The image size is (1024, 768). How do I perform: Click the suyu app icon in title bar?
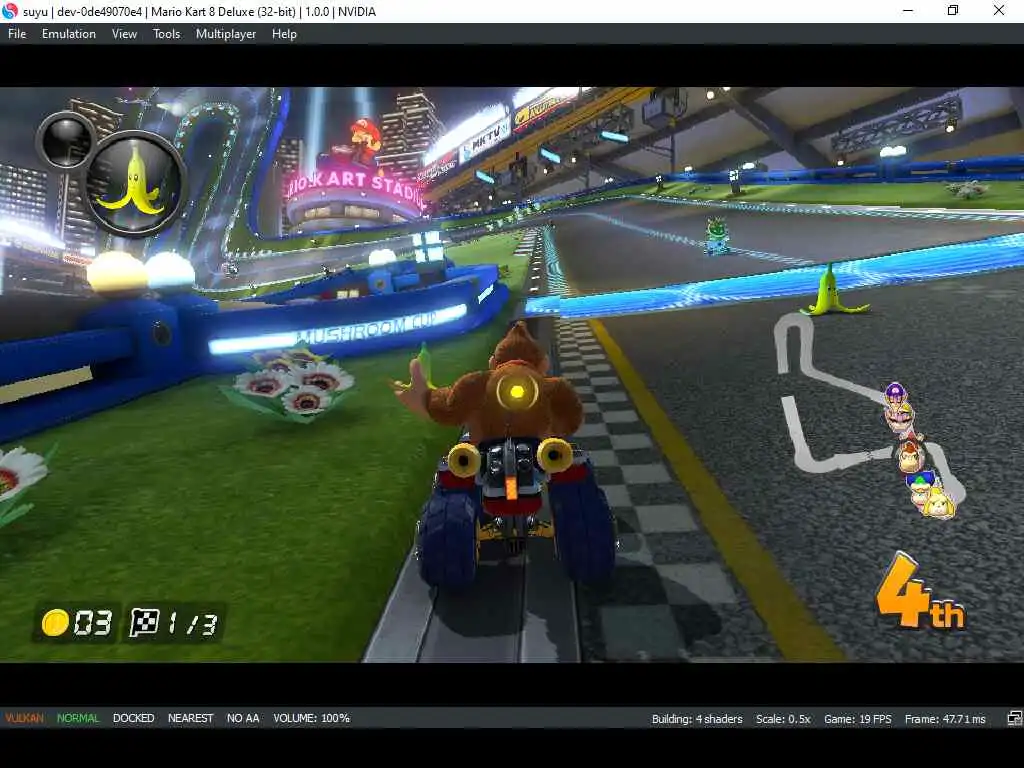[x=10, y=10]
